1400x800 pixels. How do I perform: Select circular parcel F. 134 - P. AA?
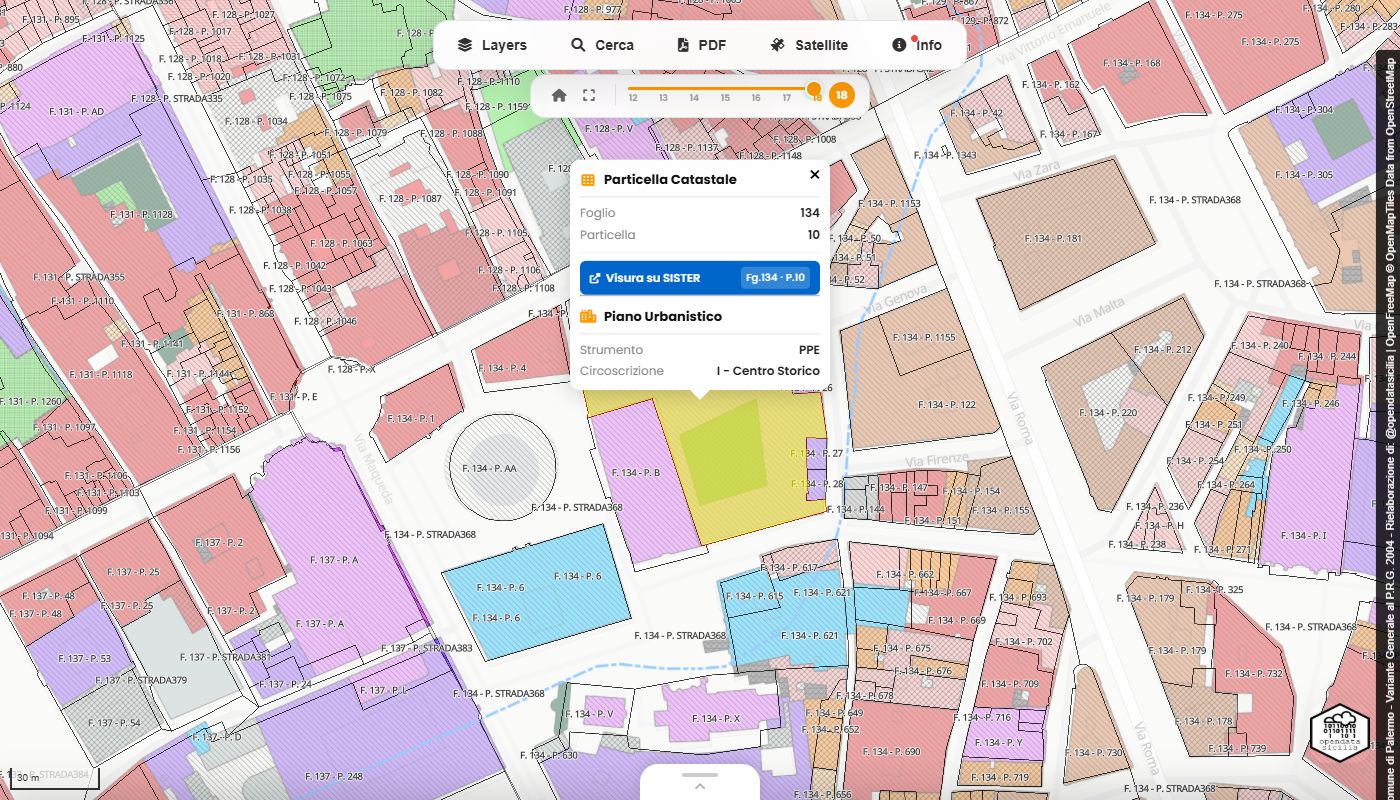pyautogui.click(x=487, y=468)
